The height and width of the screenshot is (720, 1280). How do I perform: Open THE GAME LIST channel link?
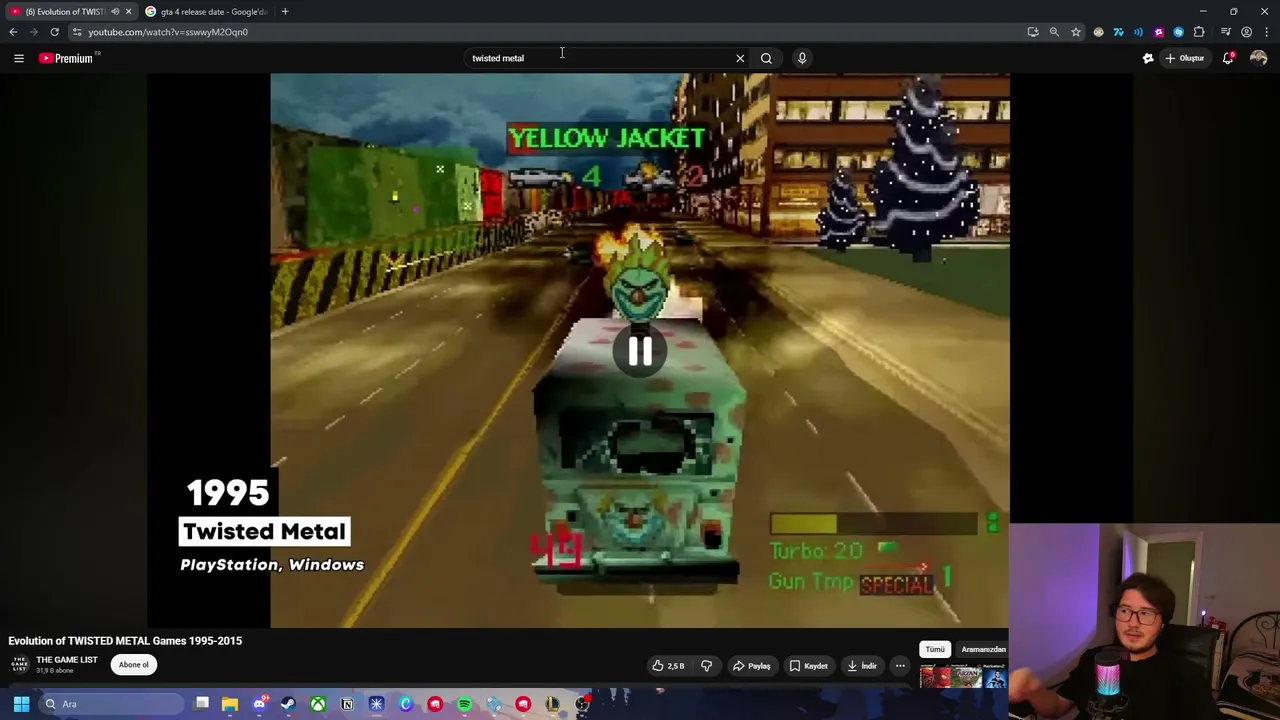pos(67,660)
